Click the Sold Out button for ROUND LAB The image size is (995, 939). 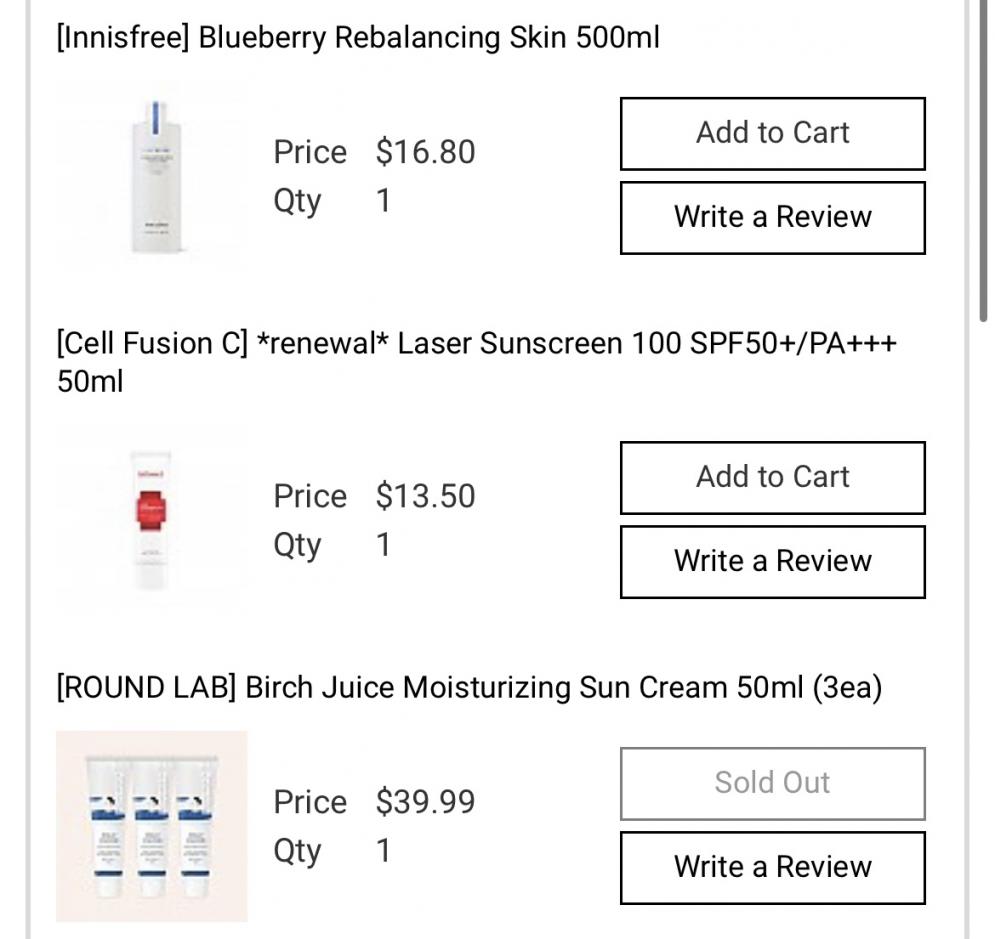(x=772, y=784)
